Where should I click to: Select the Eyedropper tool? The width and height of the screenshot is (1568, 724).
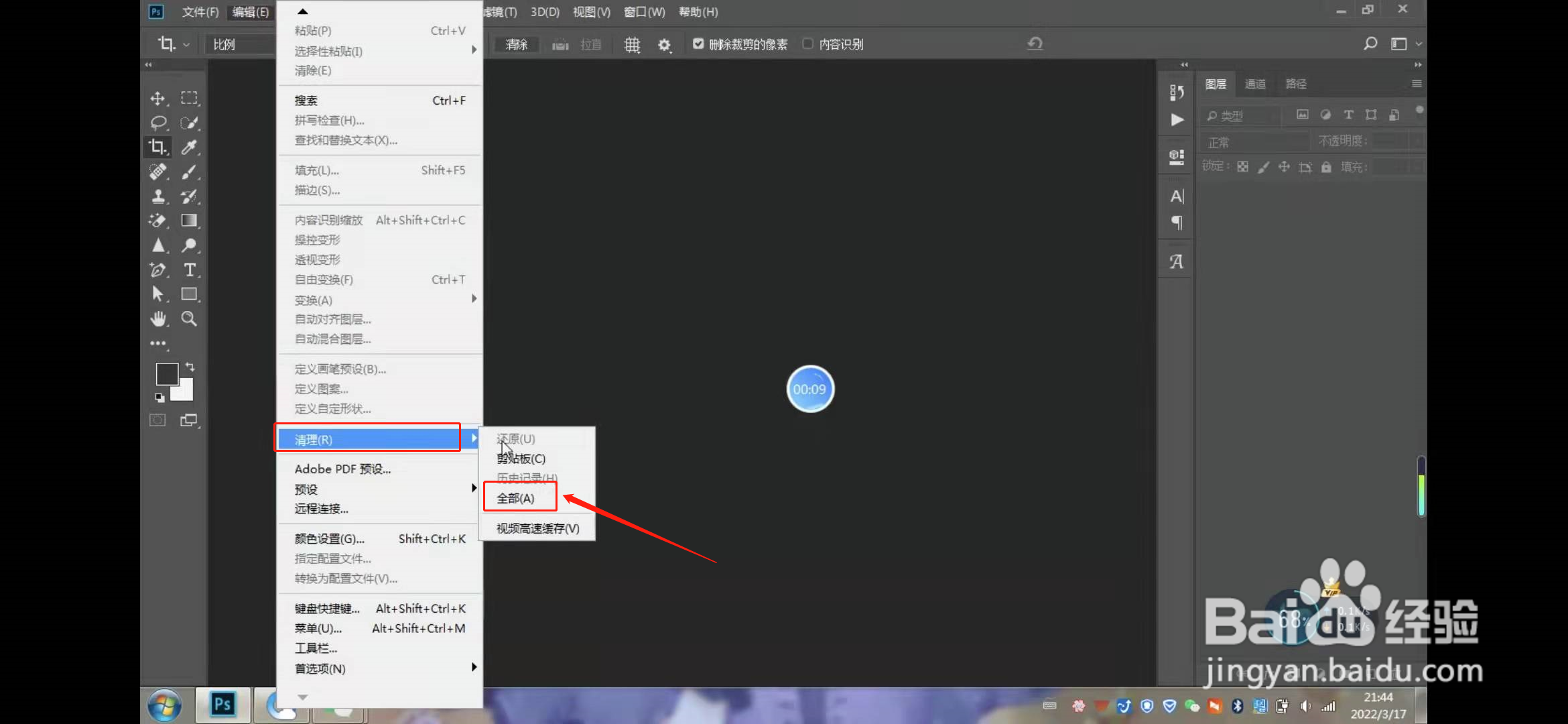pos(190,147)
